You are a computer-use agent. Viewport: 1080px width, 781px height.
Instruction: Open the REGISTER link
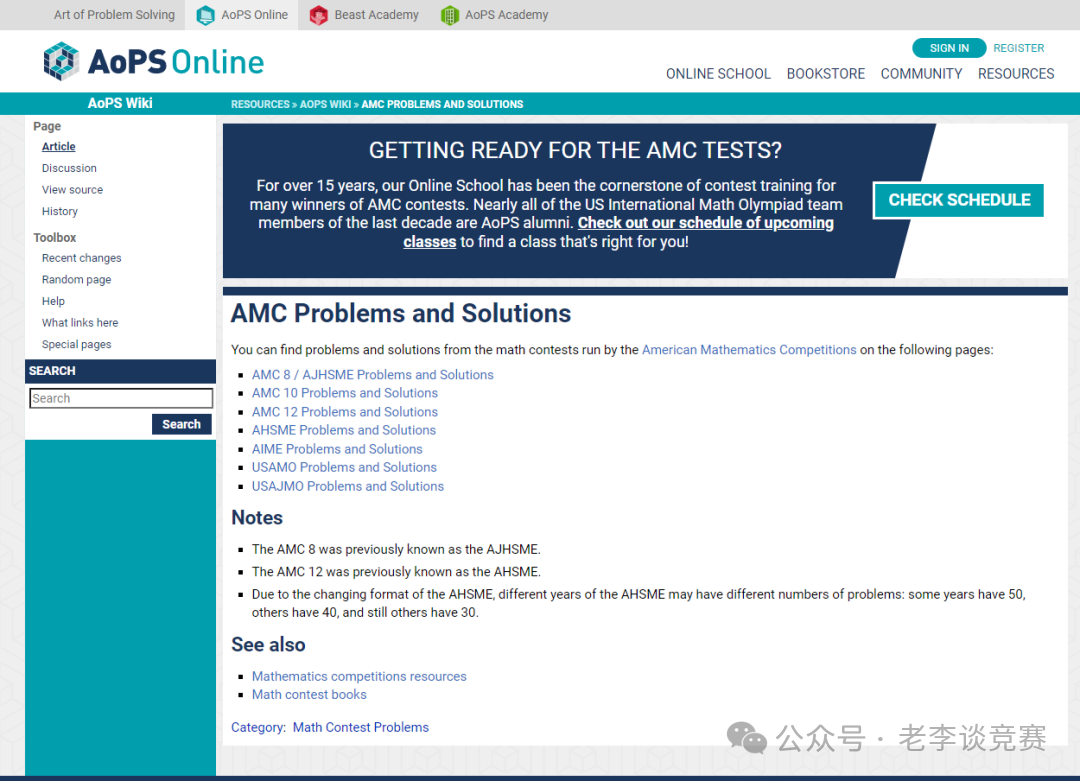click(x=1018, y=48)
